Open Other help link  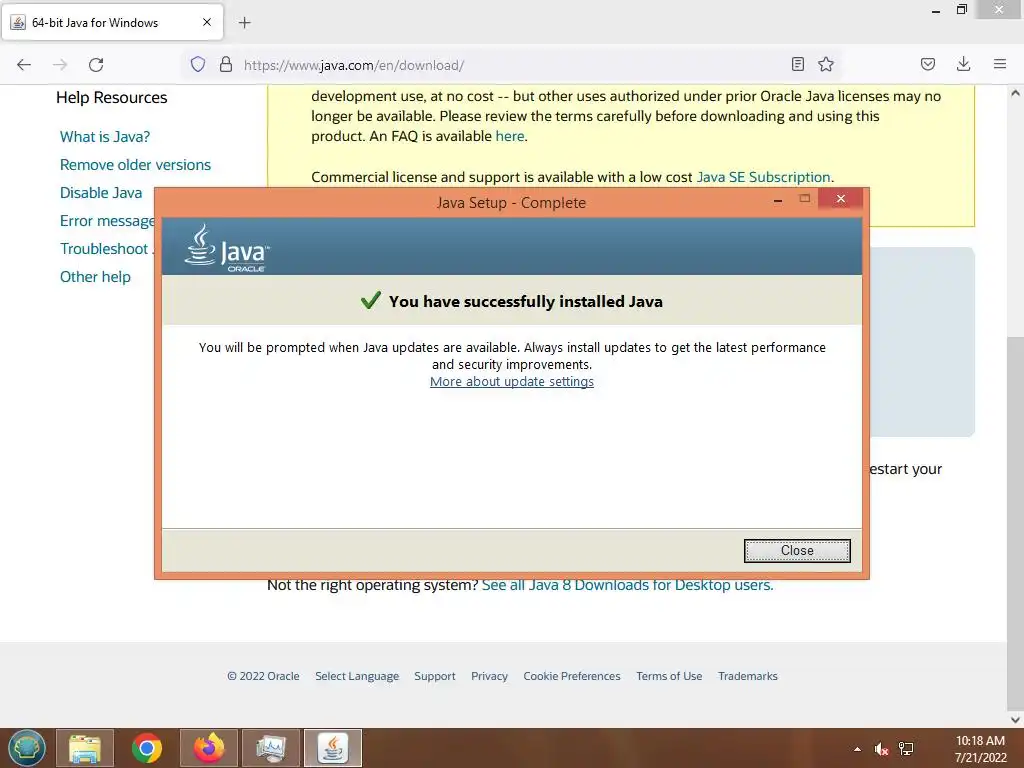coord(95,277)
